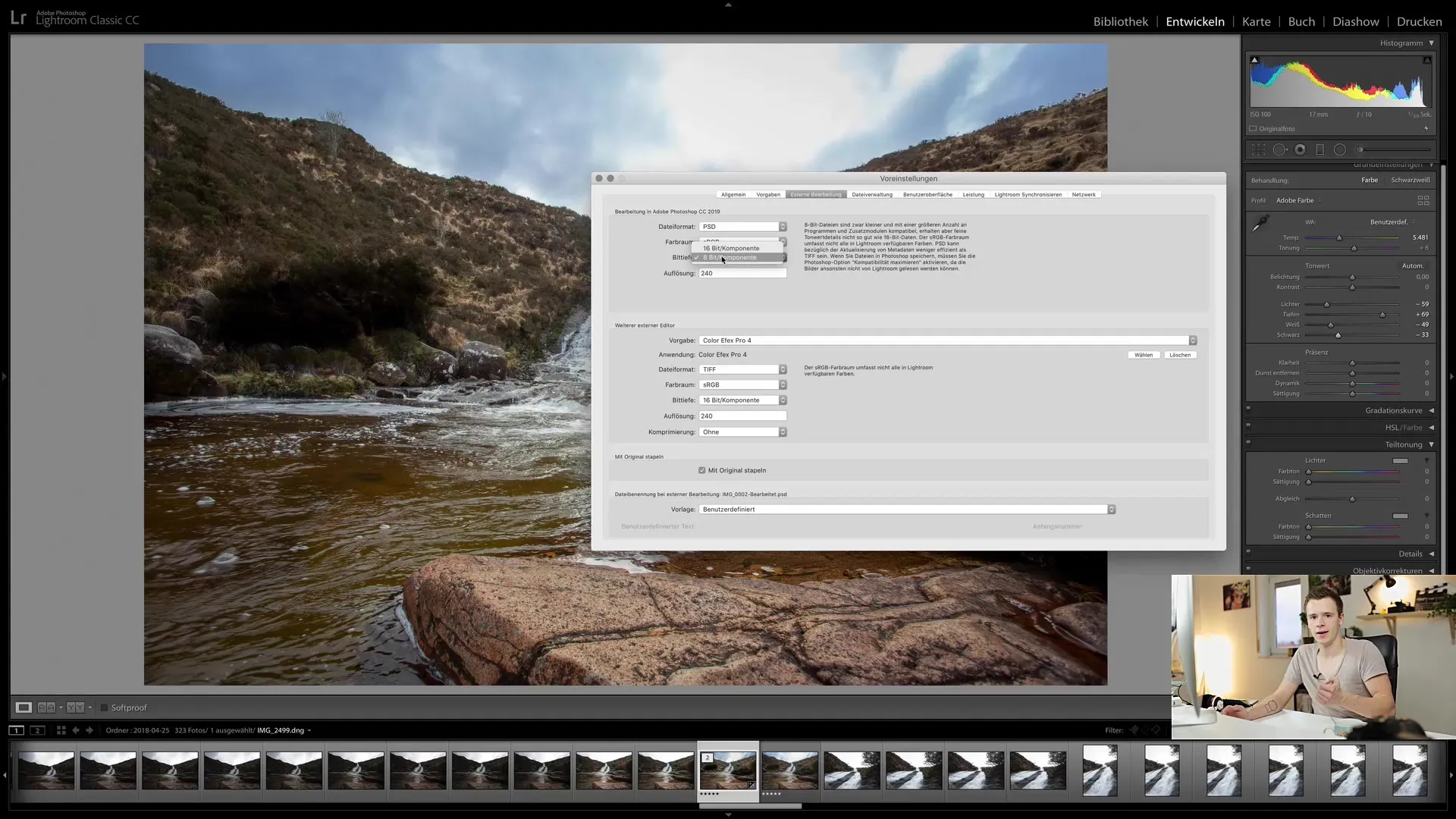
Task: Select the Red Eye Correction tool
Action: pyautogui.click(x=1300, y=150)
